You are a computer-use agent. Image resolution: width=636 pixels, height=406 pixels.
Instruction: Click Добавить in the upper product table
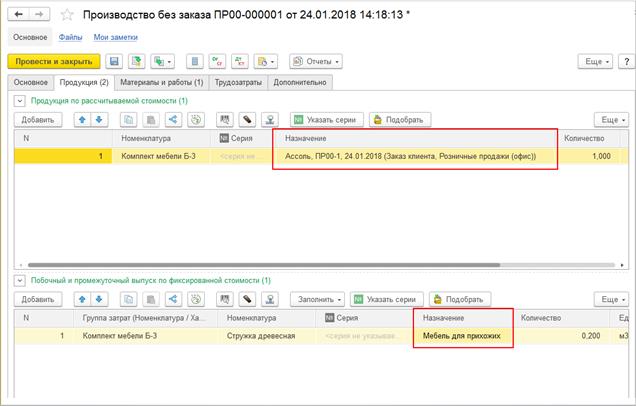click(38, 120)
